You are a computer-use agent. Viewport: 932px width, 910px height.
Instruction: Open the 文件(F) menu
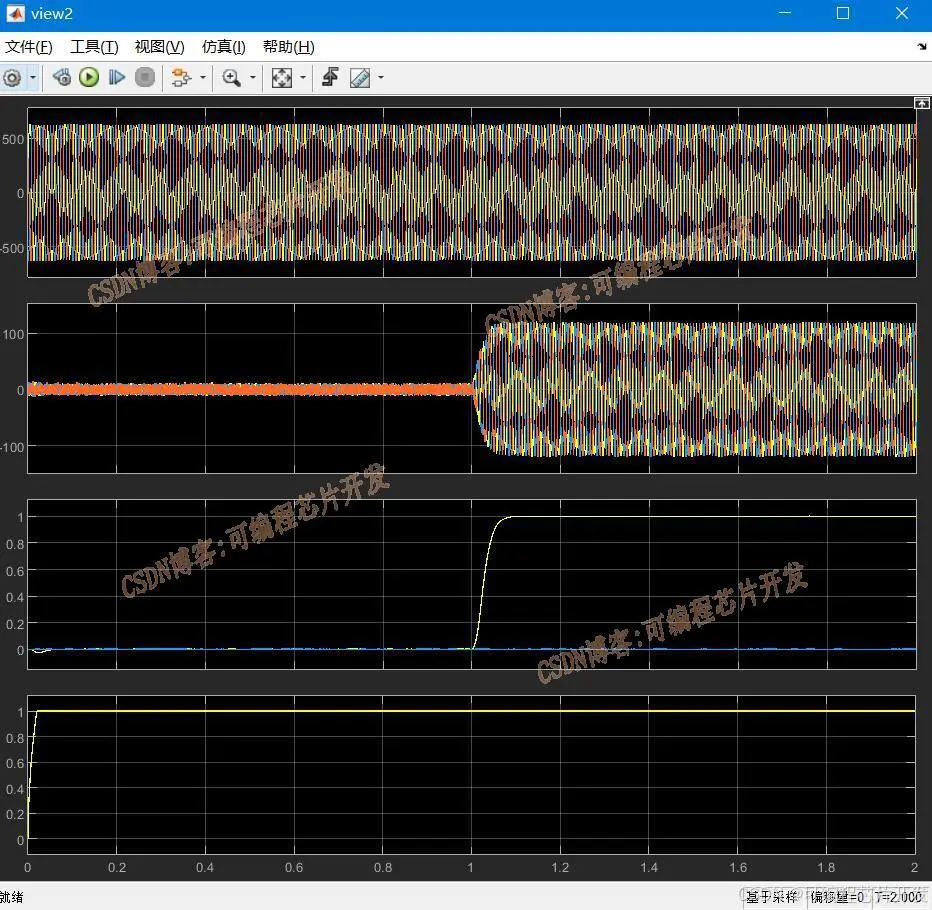(29, 46)
